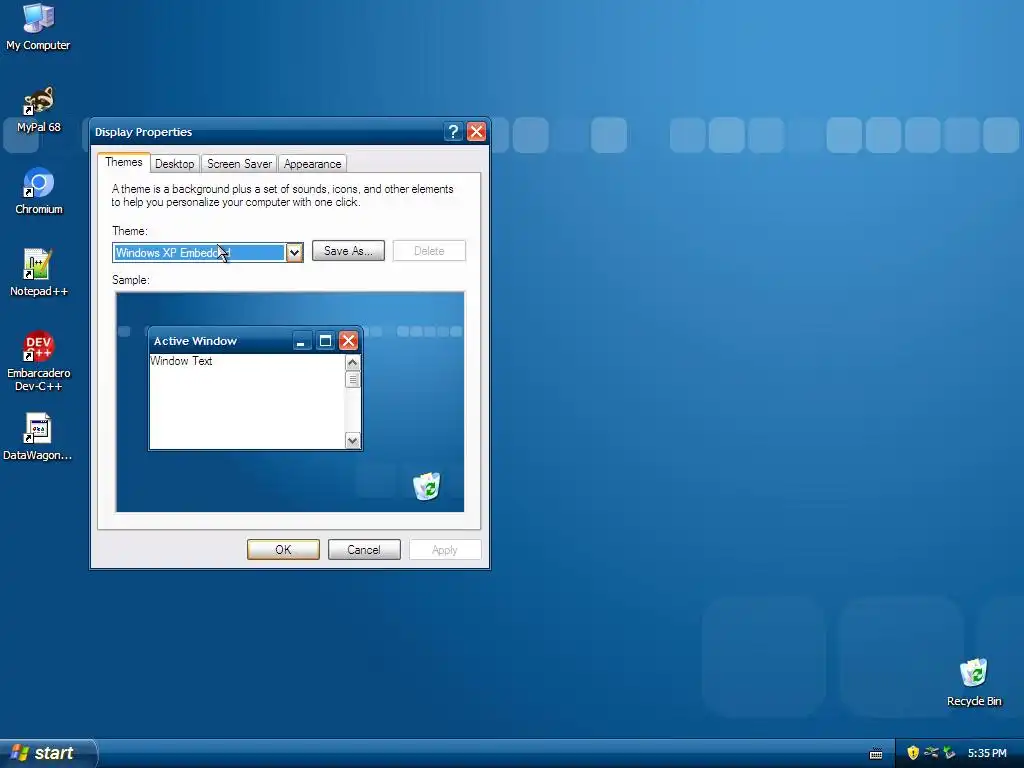This screenshot has width=1024, height=768.
Task: Select the Chromium desktop shortcut
Action: (39, 191)
